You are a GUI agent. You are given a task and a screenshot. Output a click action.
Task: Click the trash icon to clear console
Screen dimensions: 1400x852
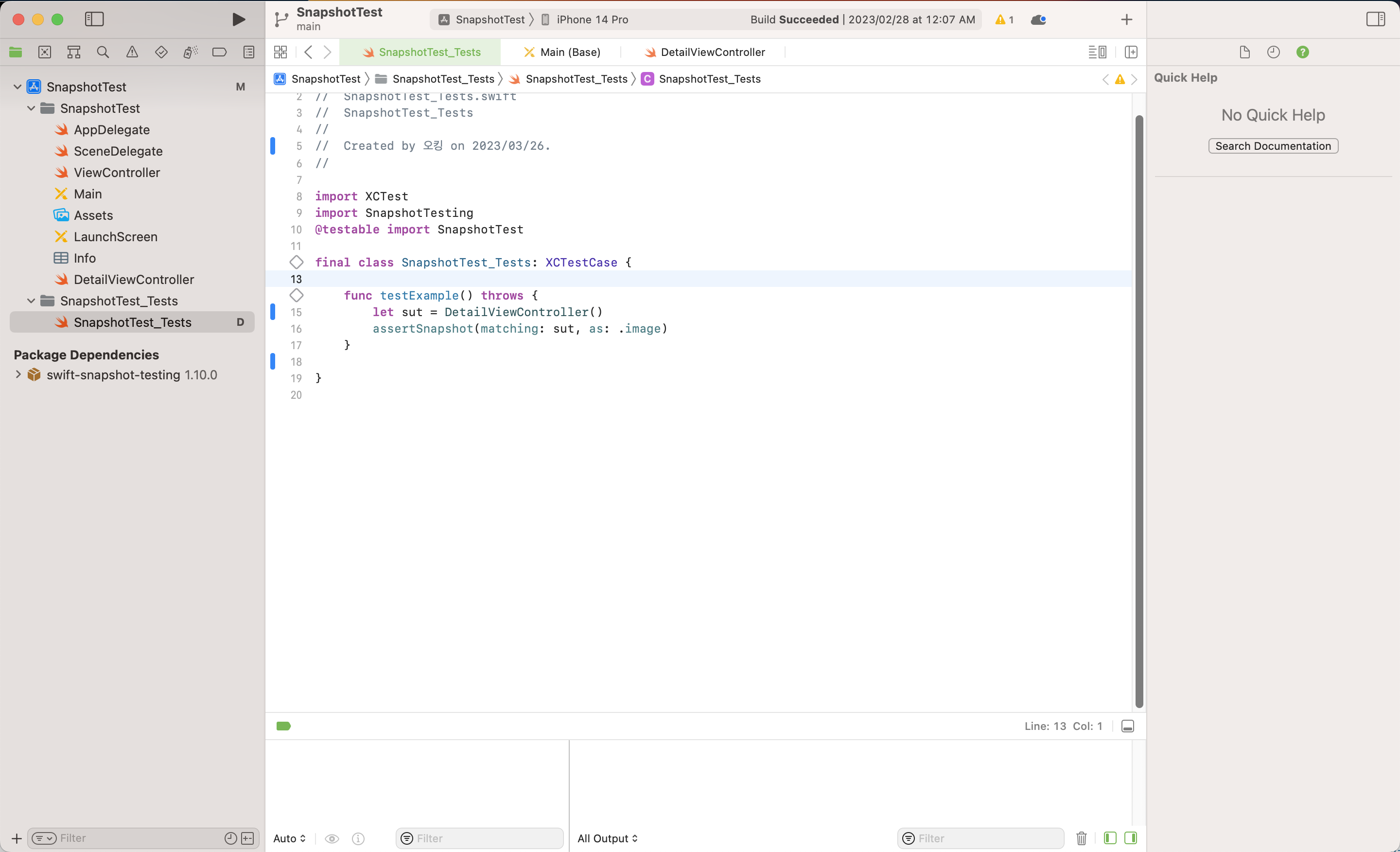click(x=1081, y=838)
